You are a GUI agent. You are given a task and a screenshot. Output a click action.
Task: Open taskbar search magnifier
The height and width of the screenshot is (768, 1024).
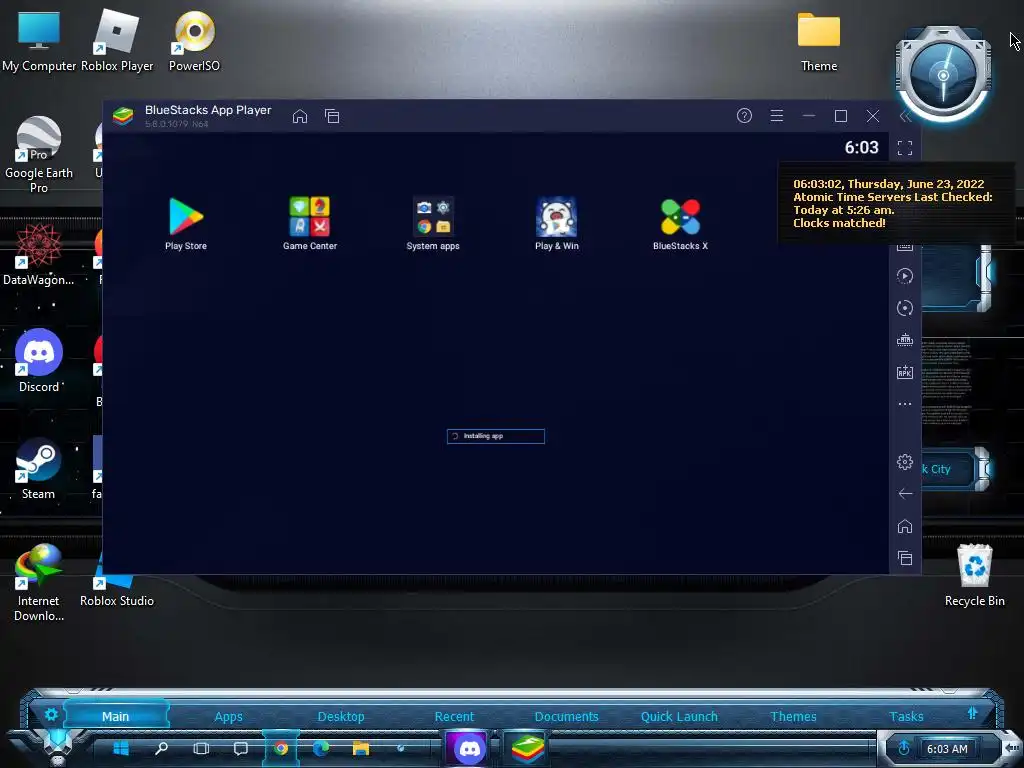[x=161, y=748]
